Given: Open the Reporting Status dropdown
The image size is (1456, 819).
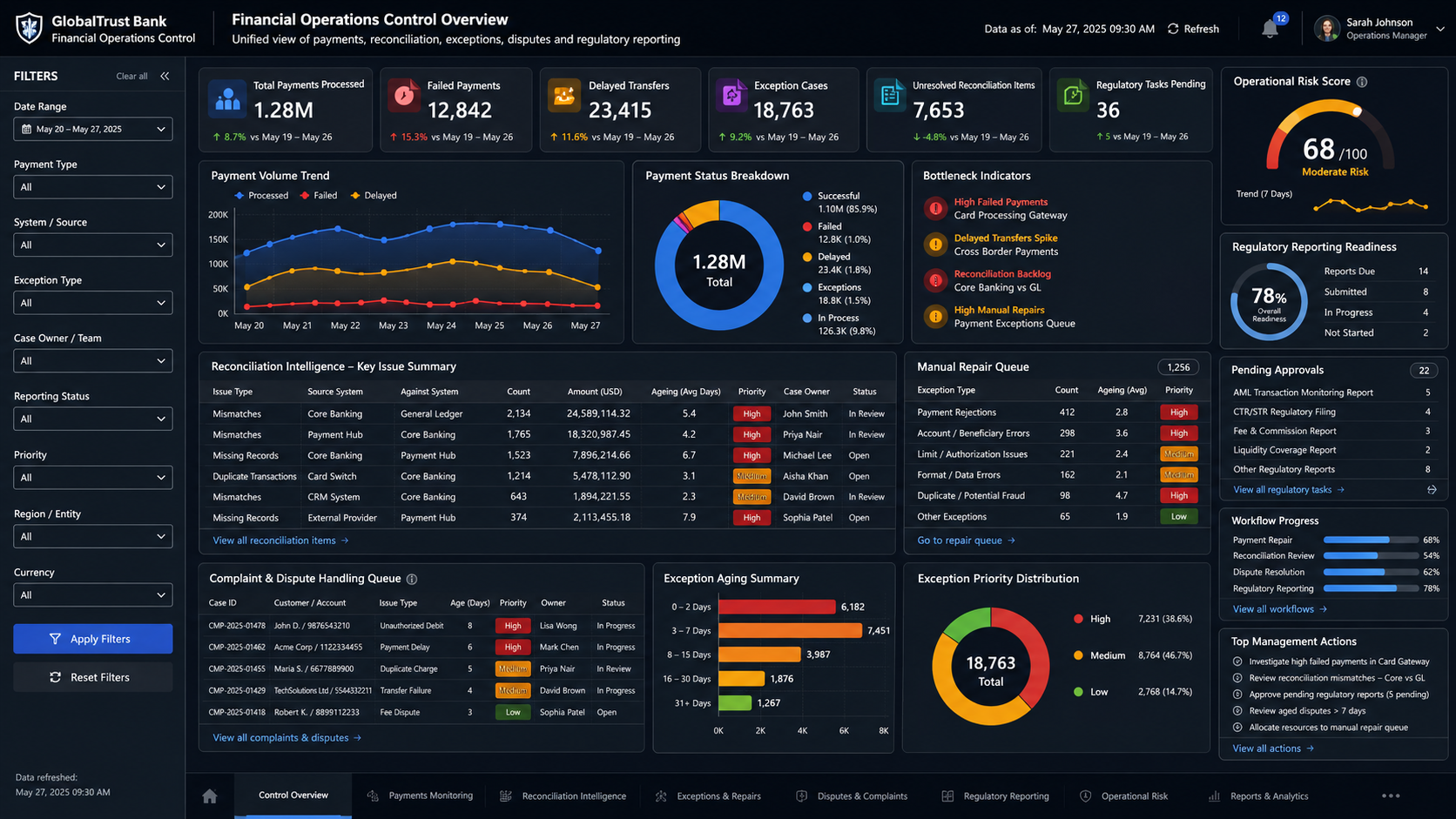Looking at the screenshot, I should pyautogui.click(x=93, y=419).
